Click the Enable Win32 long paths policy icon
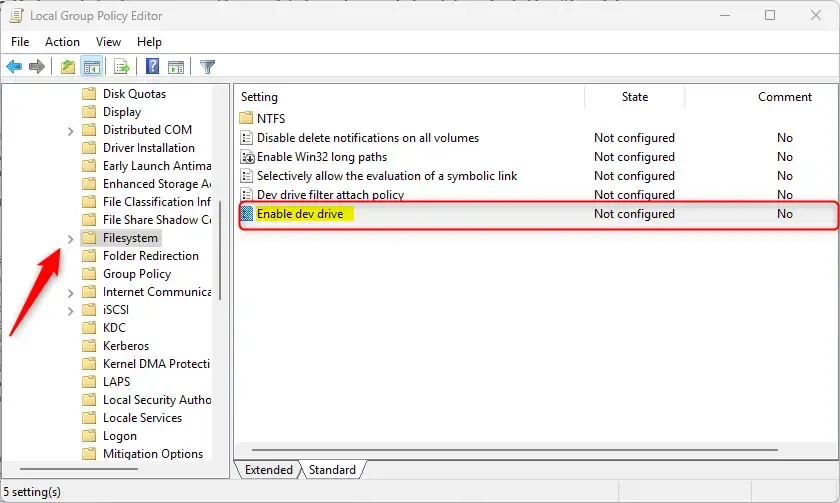840x503 pixels. pyautogui.click(x=247, y=157)
